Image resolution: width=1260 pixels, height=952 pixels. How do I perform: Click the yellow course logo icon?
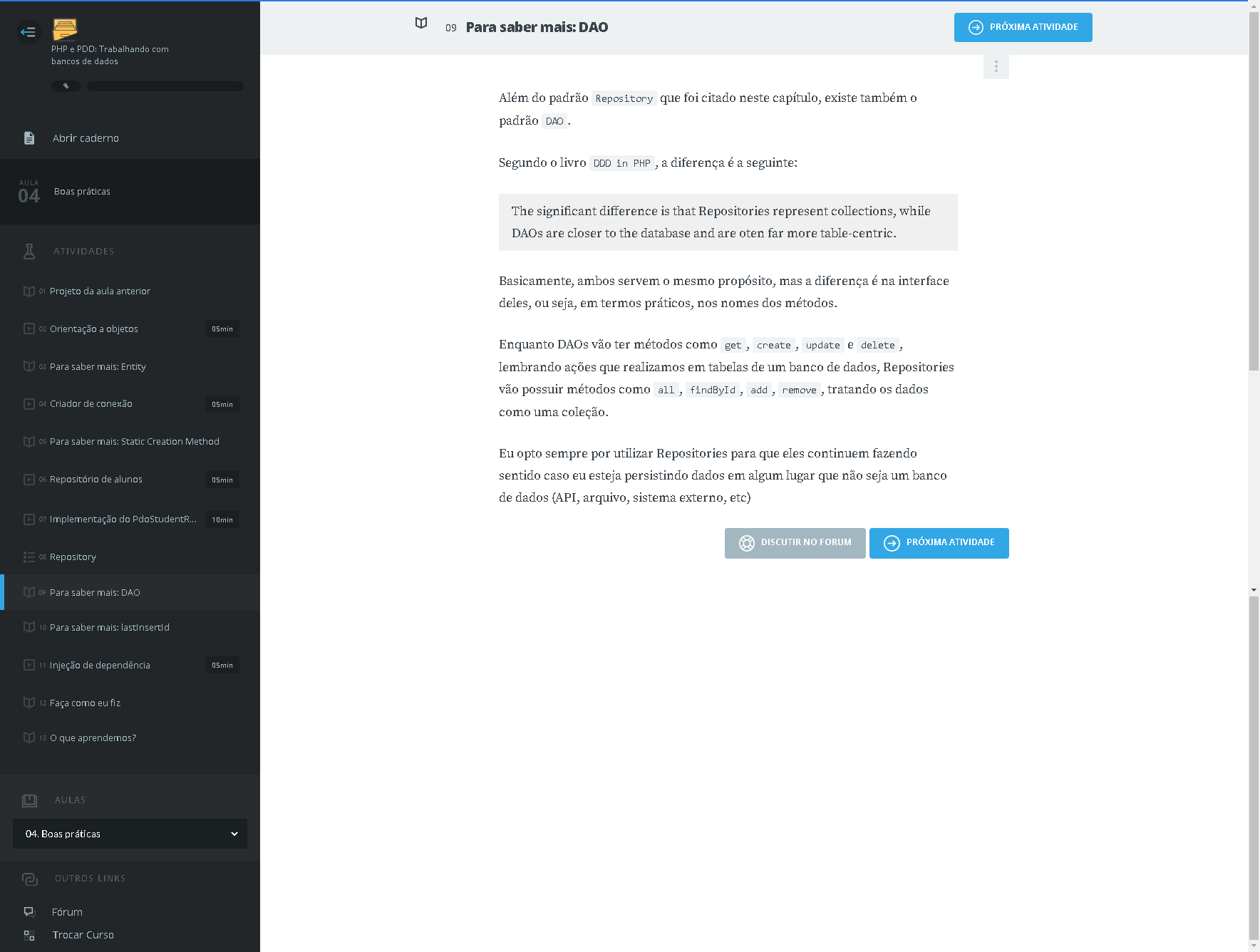[x=65, y=29]
